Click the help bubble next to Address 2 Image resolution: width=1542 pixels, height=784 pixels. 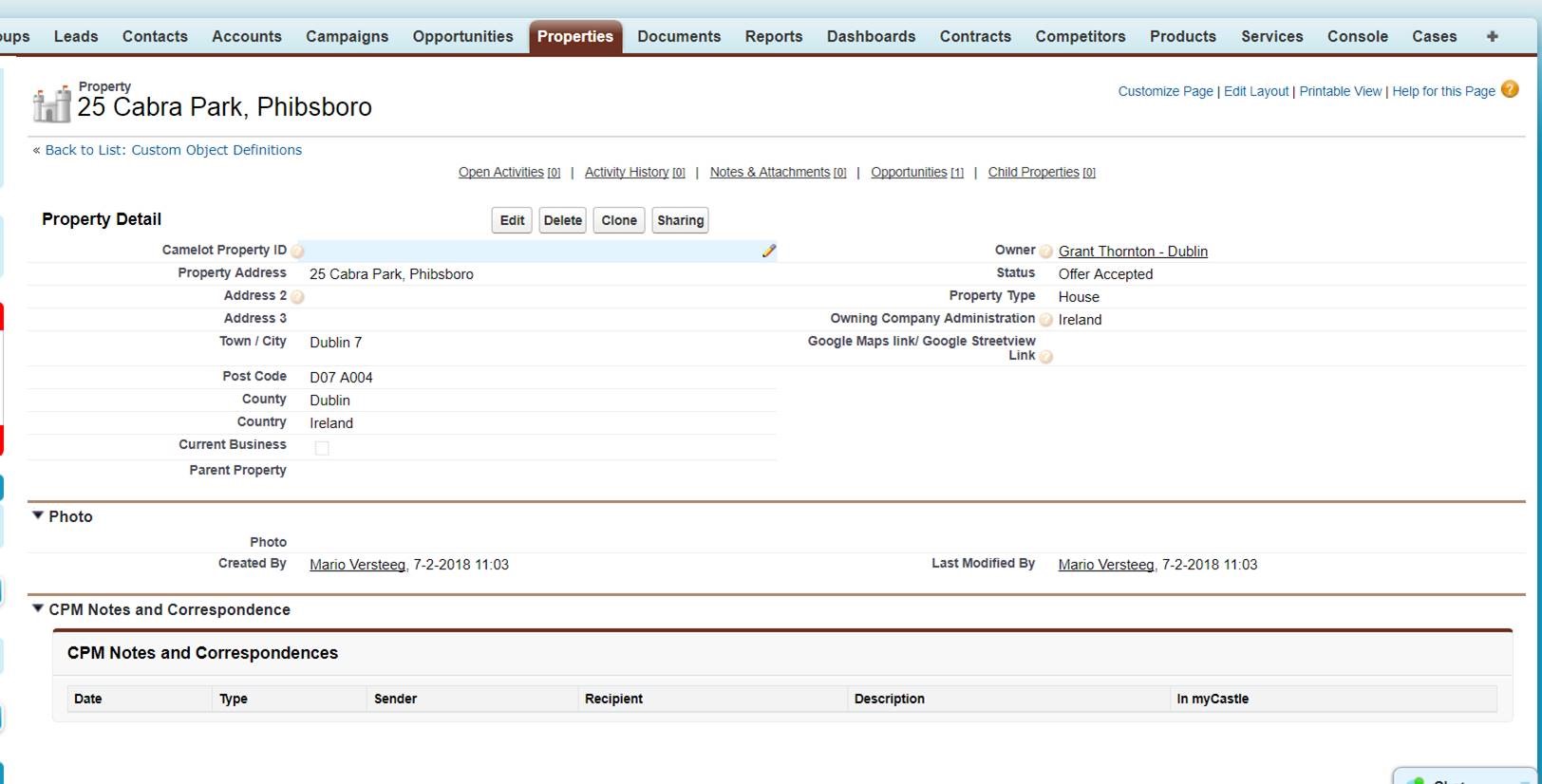pyautogui.click(x=297, y=297)
